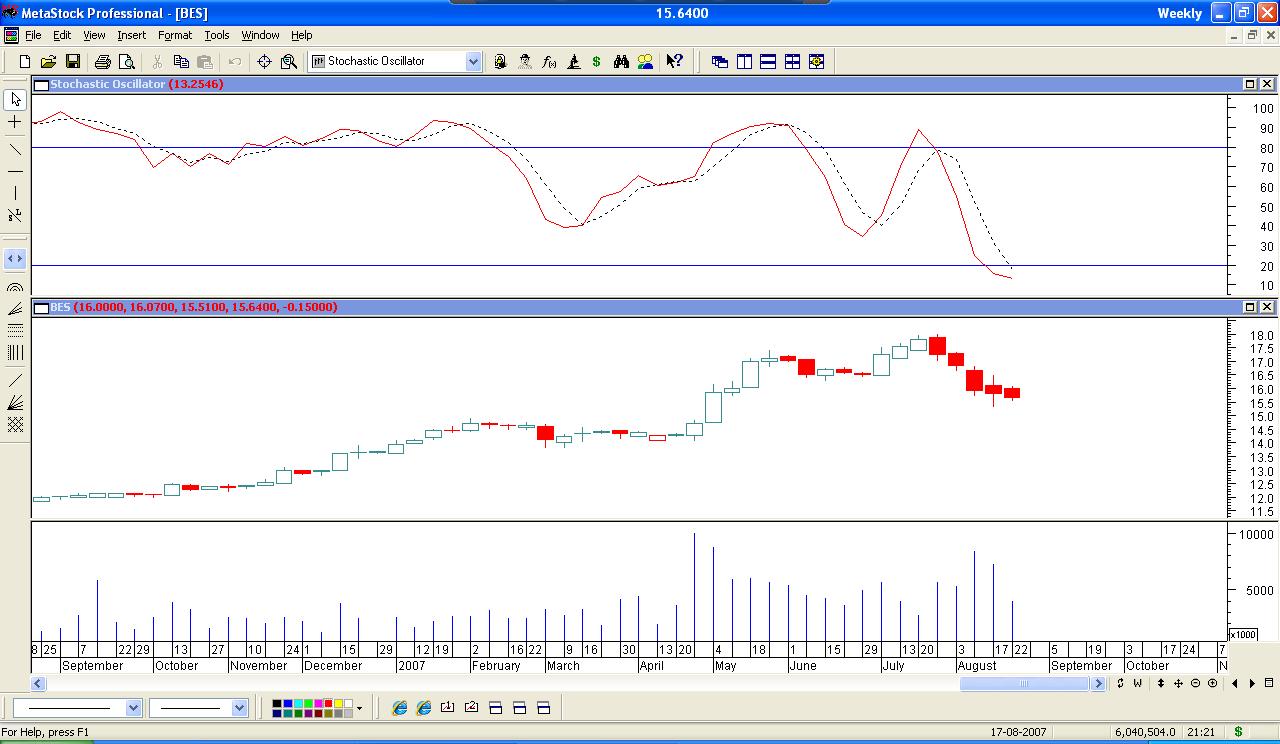This screenshot has width=1280, height=744.
Task: Close the BES price inner window
Action: (1267, 307)
